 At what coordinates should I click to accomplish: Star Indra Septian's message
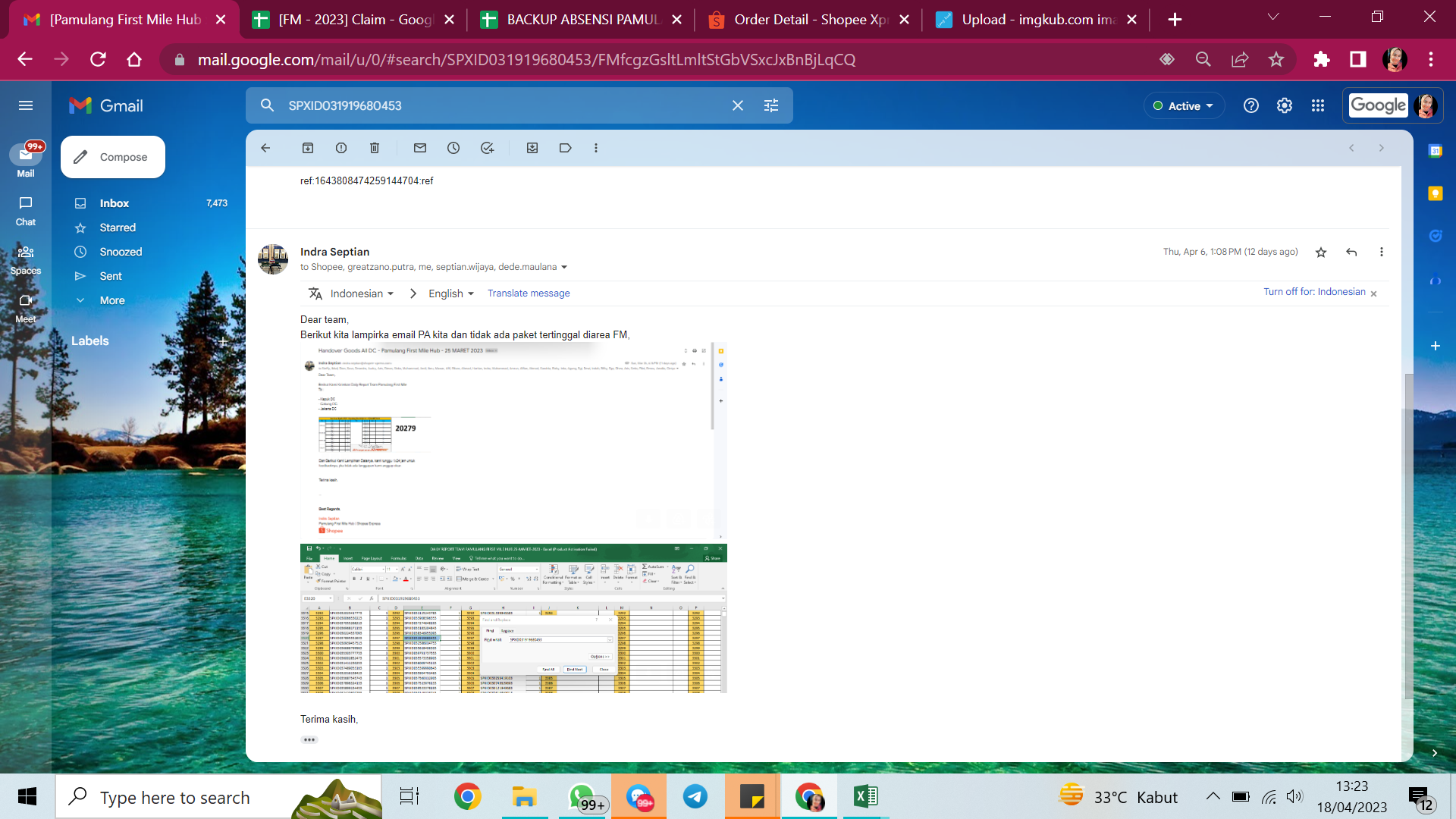[x=1321, y=252]
